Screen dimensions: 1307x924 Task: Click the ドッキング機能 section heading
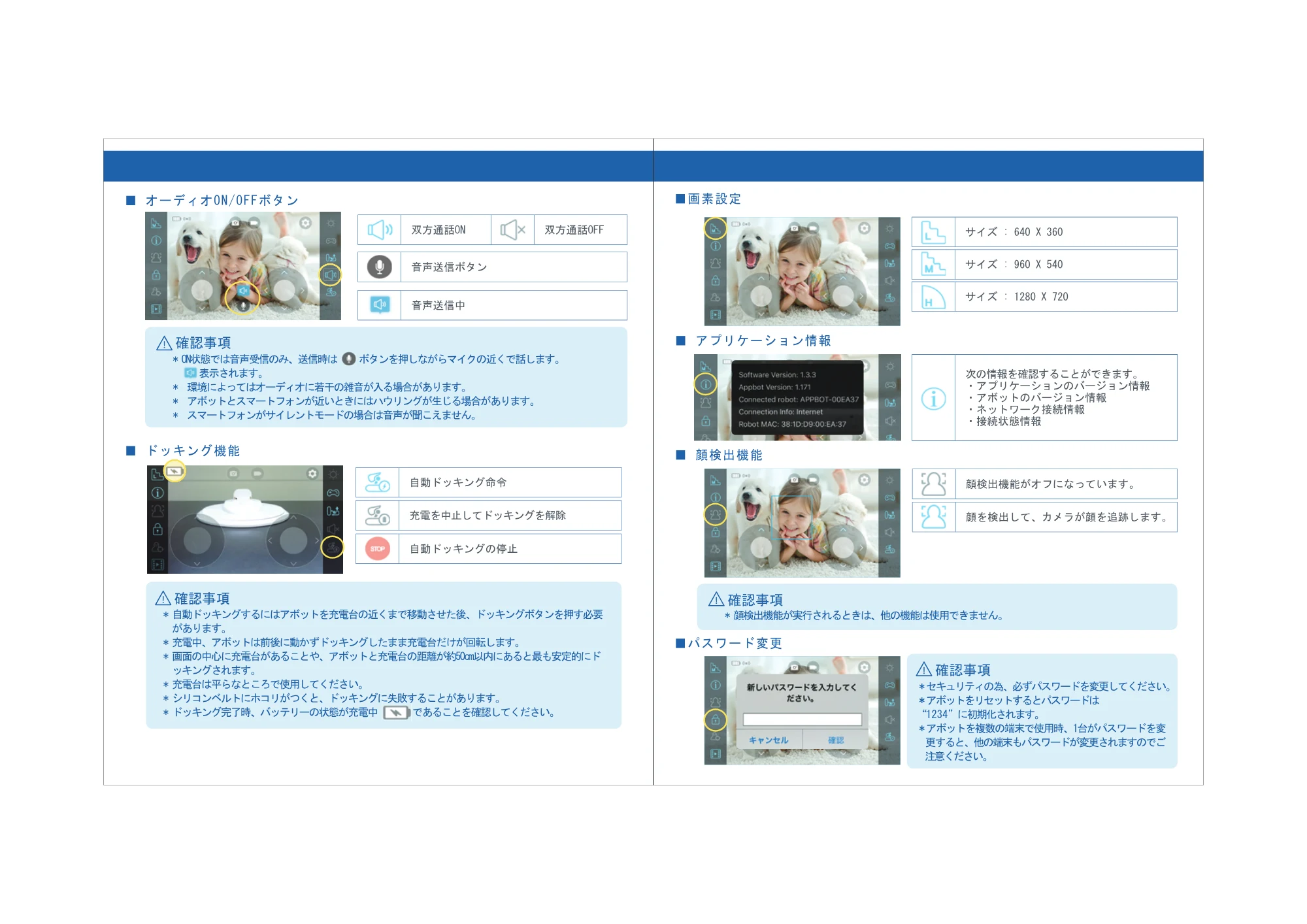(x=193, y=450)
